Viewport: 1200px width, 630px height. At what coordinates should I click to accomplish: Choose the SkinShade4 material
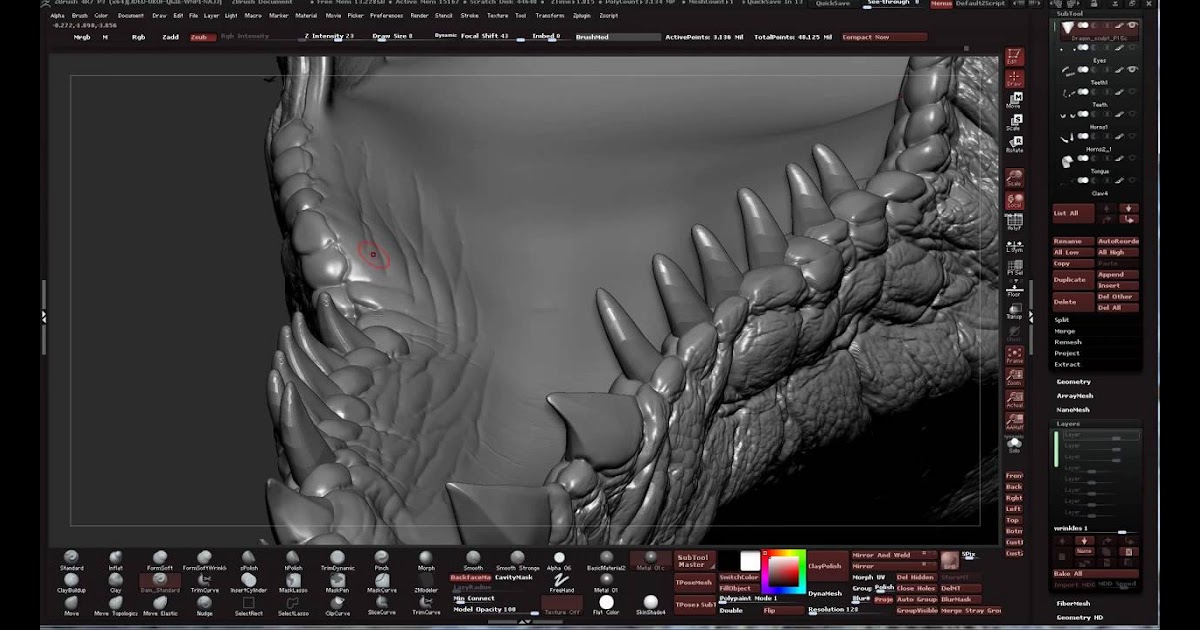point(651,604)
